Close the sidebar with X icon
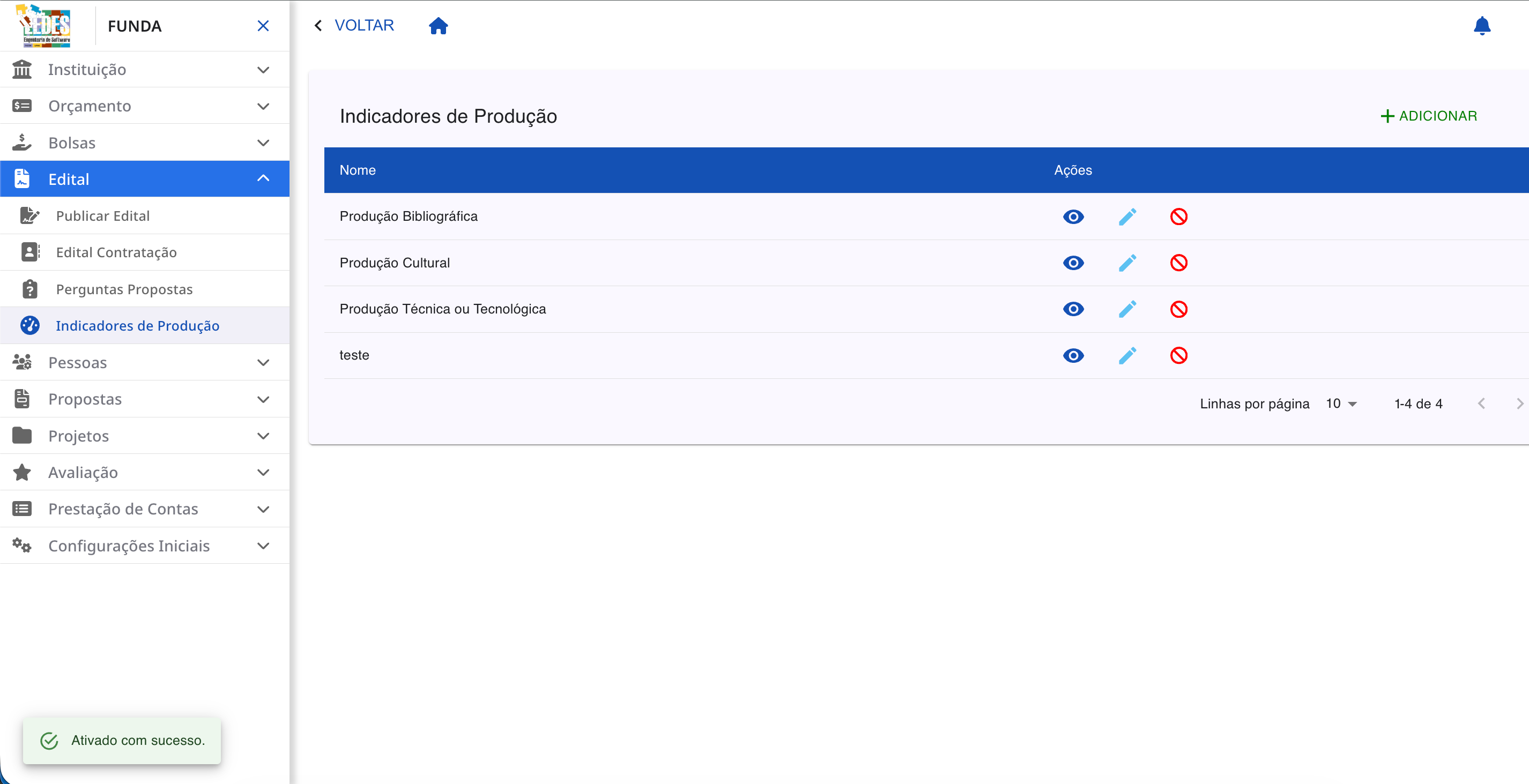Viewport: 1529px width, 784px height. 263,26
